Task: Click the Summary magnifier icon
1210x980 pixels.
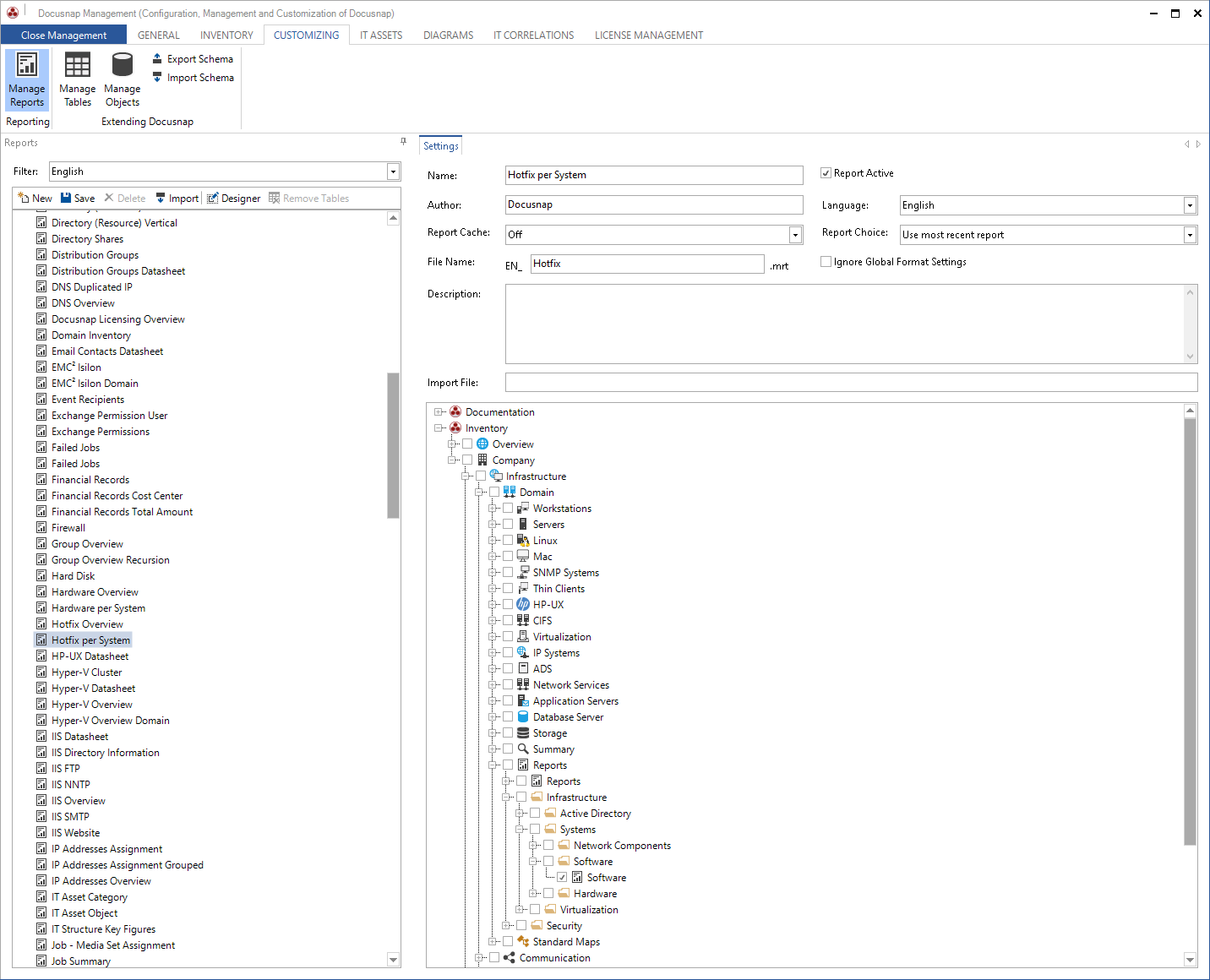Action: coord(523,749)
